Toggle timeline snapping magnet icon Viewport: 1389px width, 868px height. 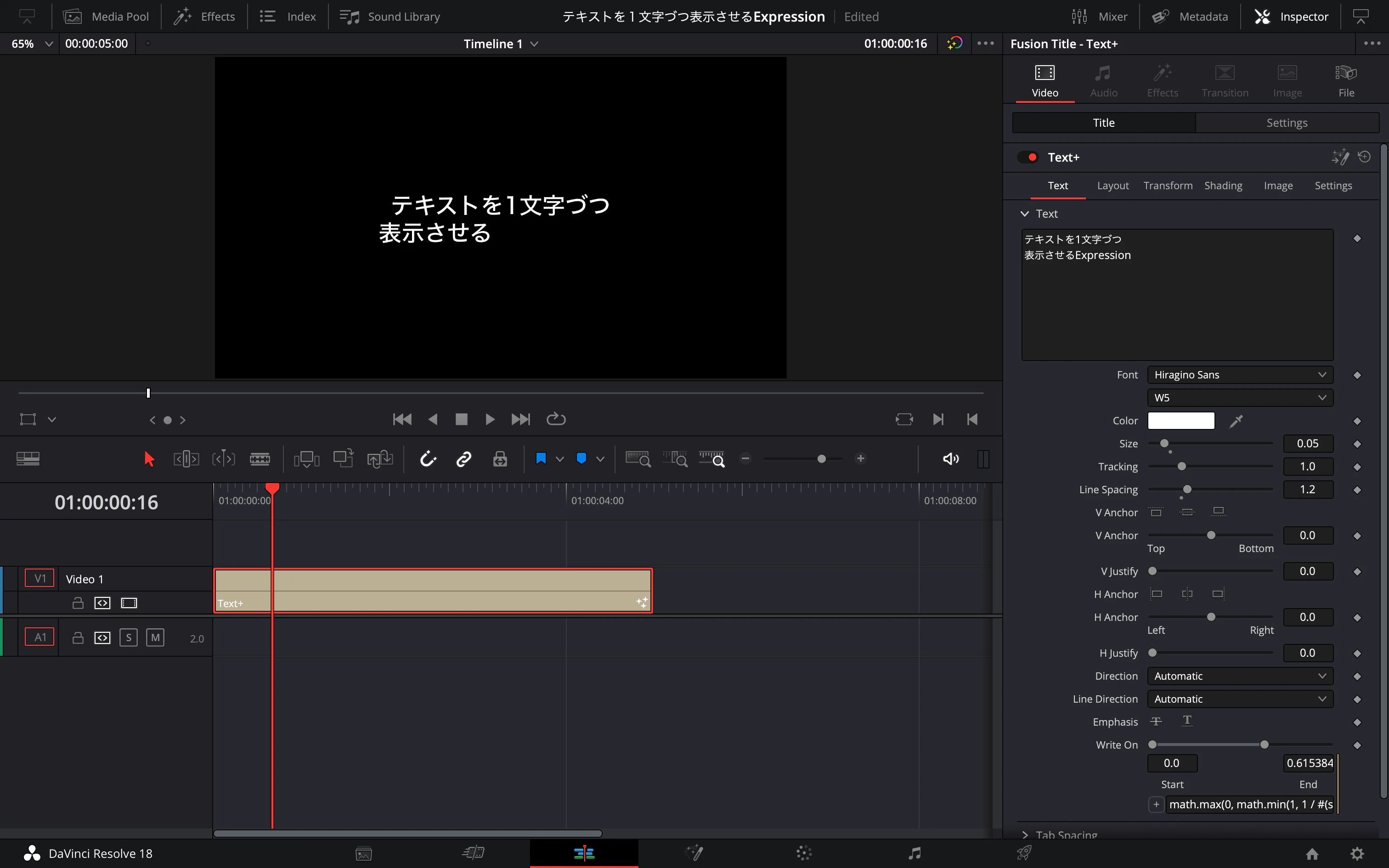click(x=428, y=459)
